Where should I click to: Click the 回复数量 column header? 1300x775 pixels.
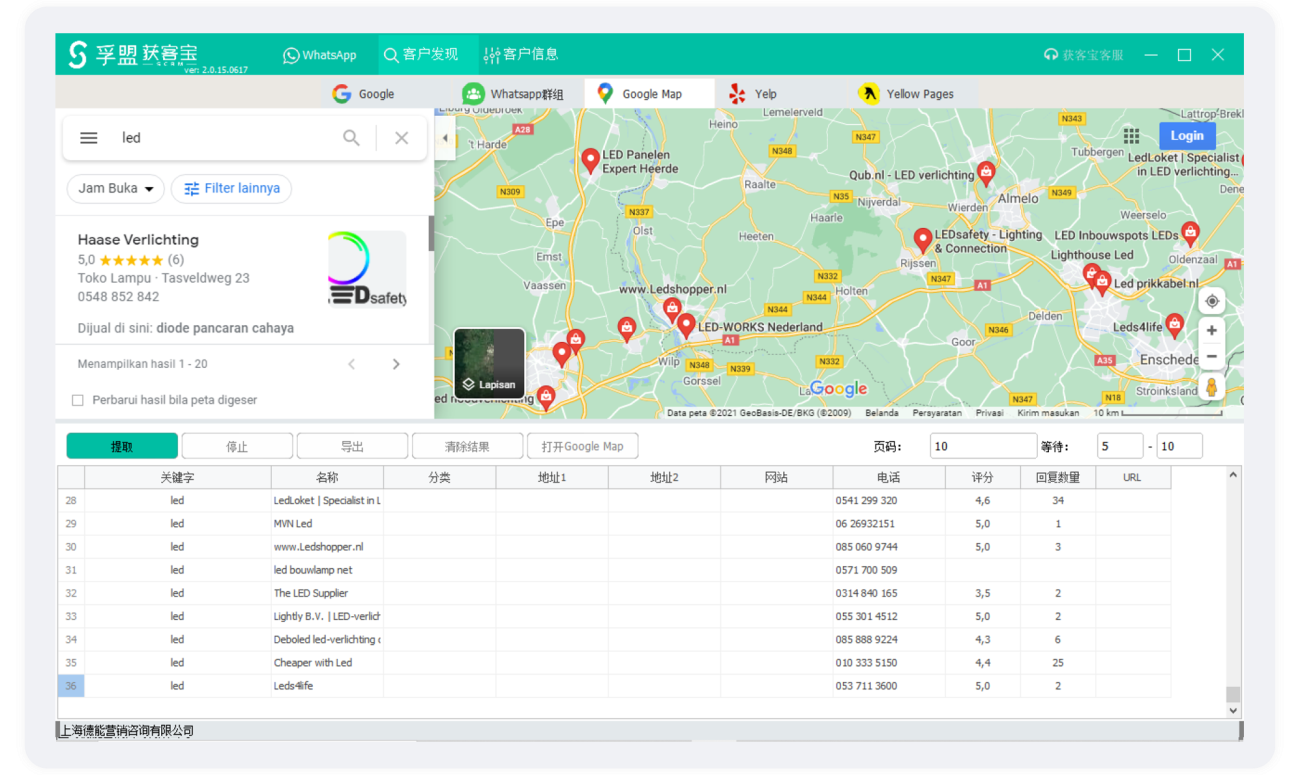(1058, 478)
